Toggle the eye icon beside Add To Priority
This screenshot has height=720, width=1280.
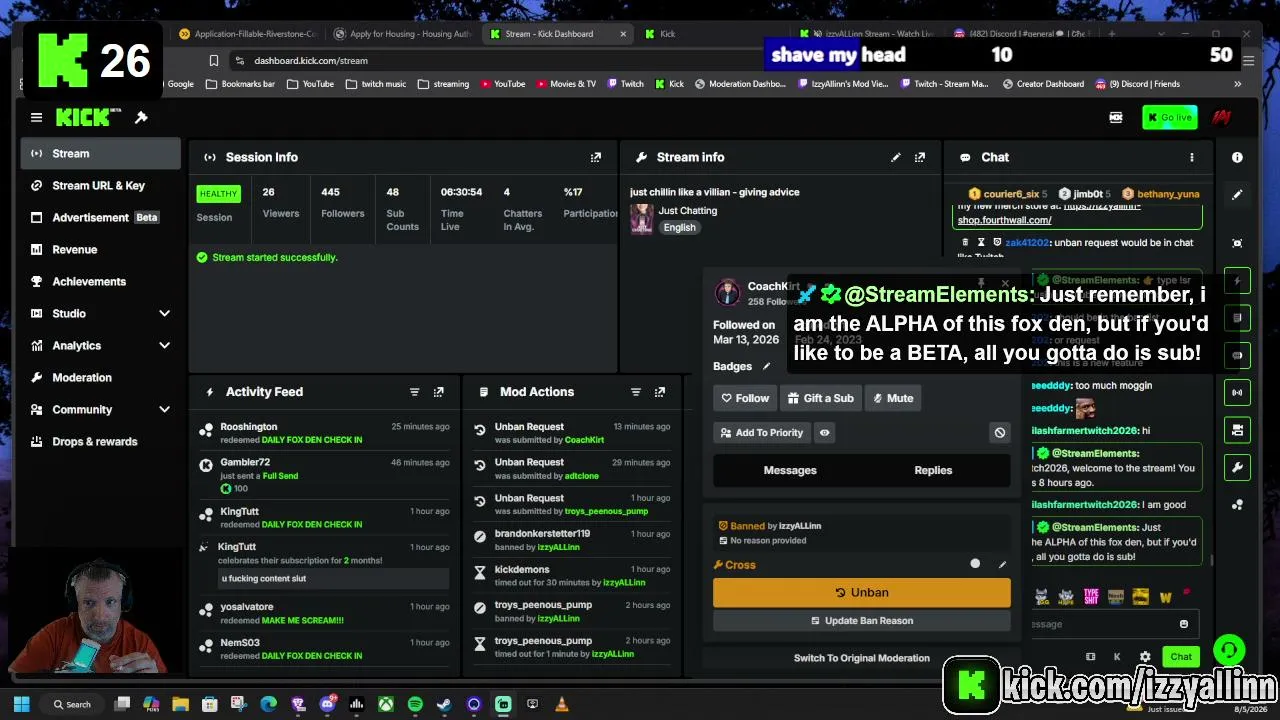coord(825,432)
